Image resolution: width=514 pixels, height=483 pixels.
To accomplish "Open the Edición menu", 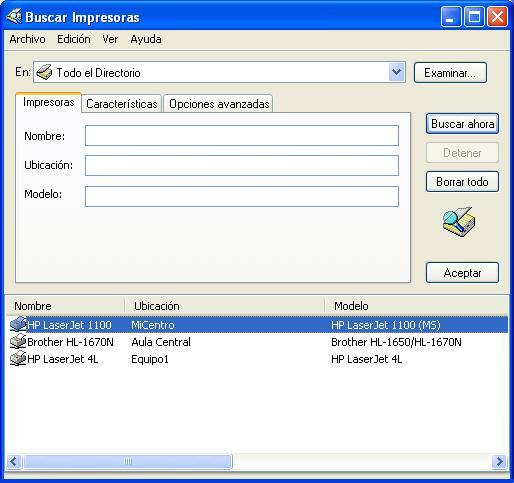I will (x=74, y=39).
